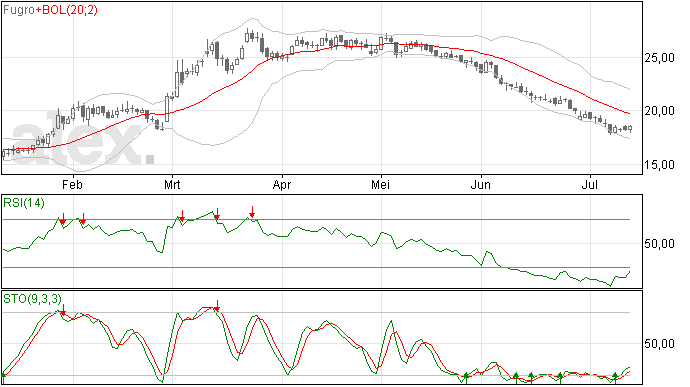Image resolution: width=690 pixels, height=387 pixels.
Task: Select the +BOL(20;2) indicator label
Action: coord(66,9)
